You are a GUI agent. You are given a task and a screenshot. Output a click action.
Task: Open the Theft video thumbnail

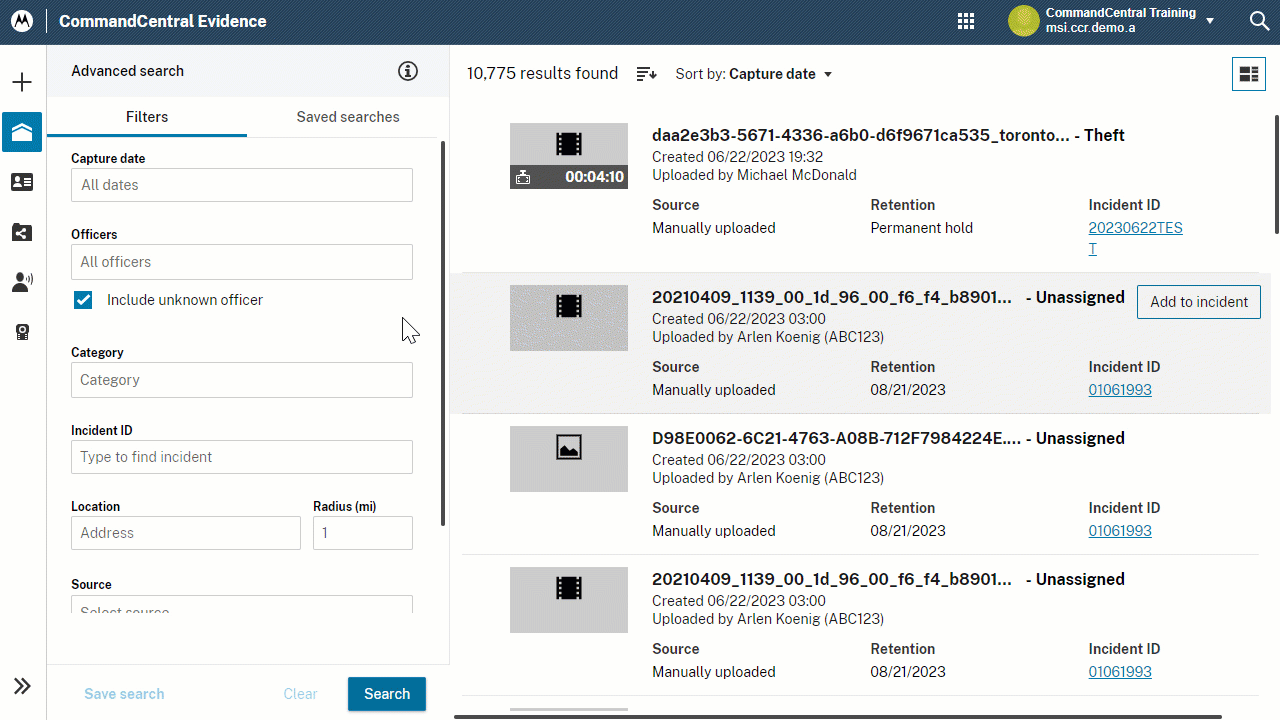(568, 156)
